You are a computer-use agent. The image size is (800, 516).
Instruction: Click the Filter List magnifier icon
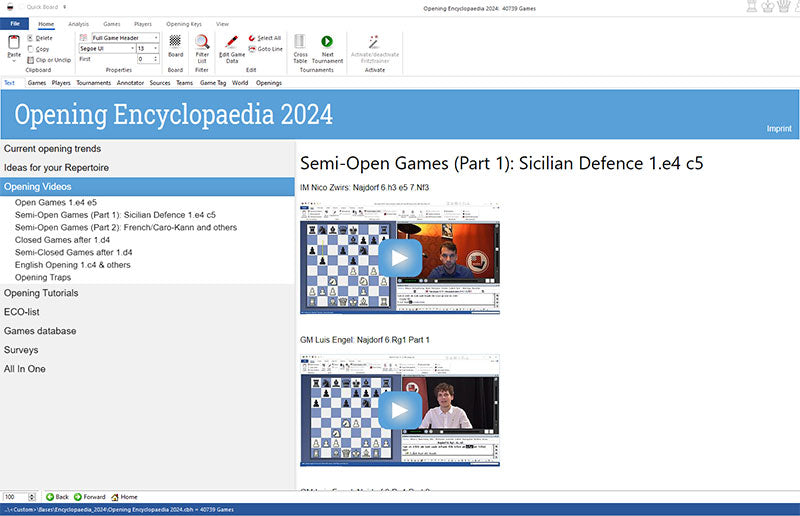pyautogui.click(x=202, y=42)
